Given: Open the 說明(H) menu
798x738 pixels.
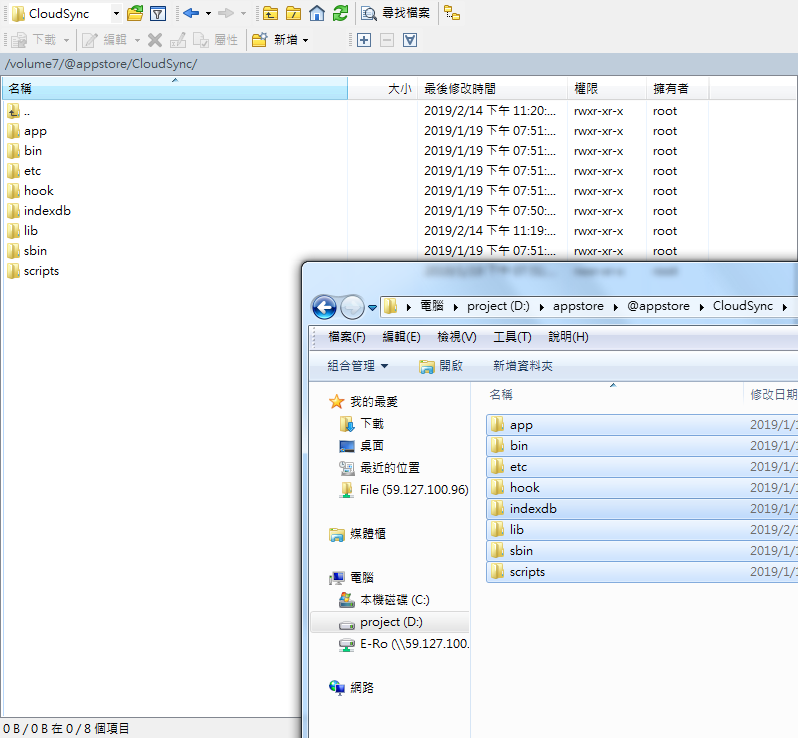Looking at the screenshot, I should pyautogui.click(x=568, y=337).
